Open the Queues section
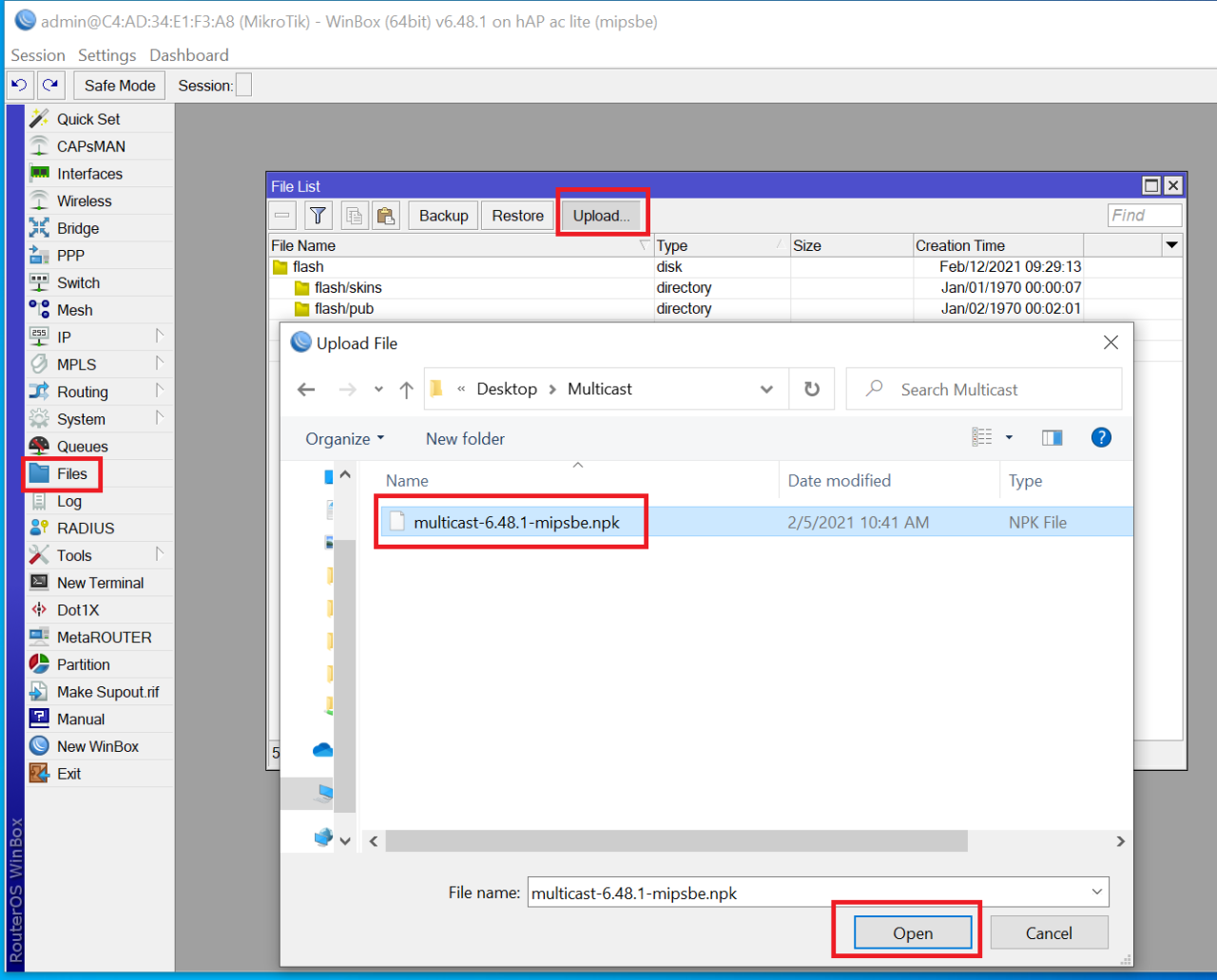The width and height of the screenshot is (1217, 980). (84, 446)
